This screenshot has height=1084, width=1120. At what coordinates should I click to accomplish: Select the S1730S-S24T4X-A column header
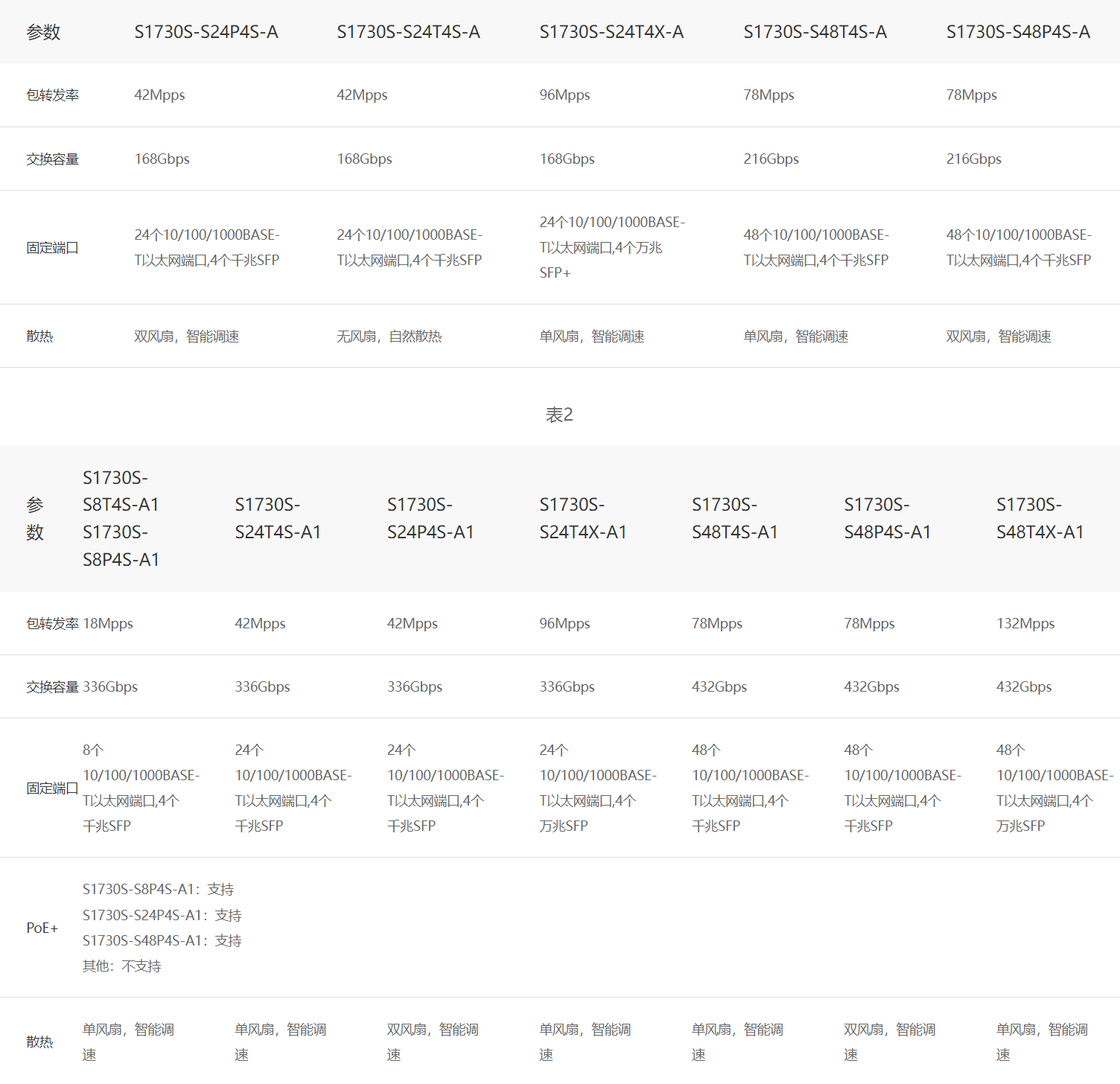coord(611,32)
